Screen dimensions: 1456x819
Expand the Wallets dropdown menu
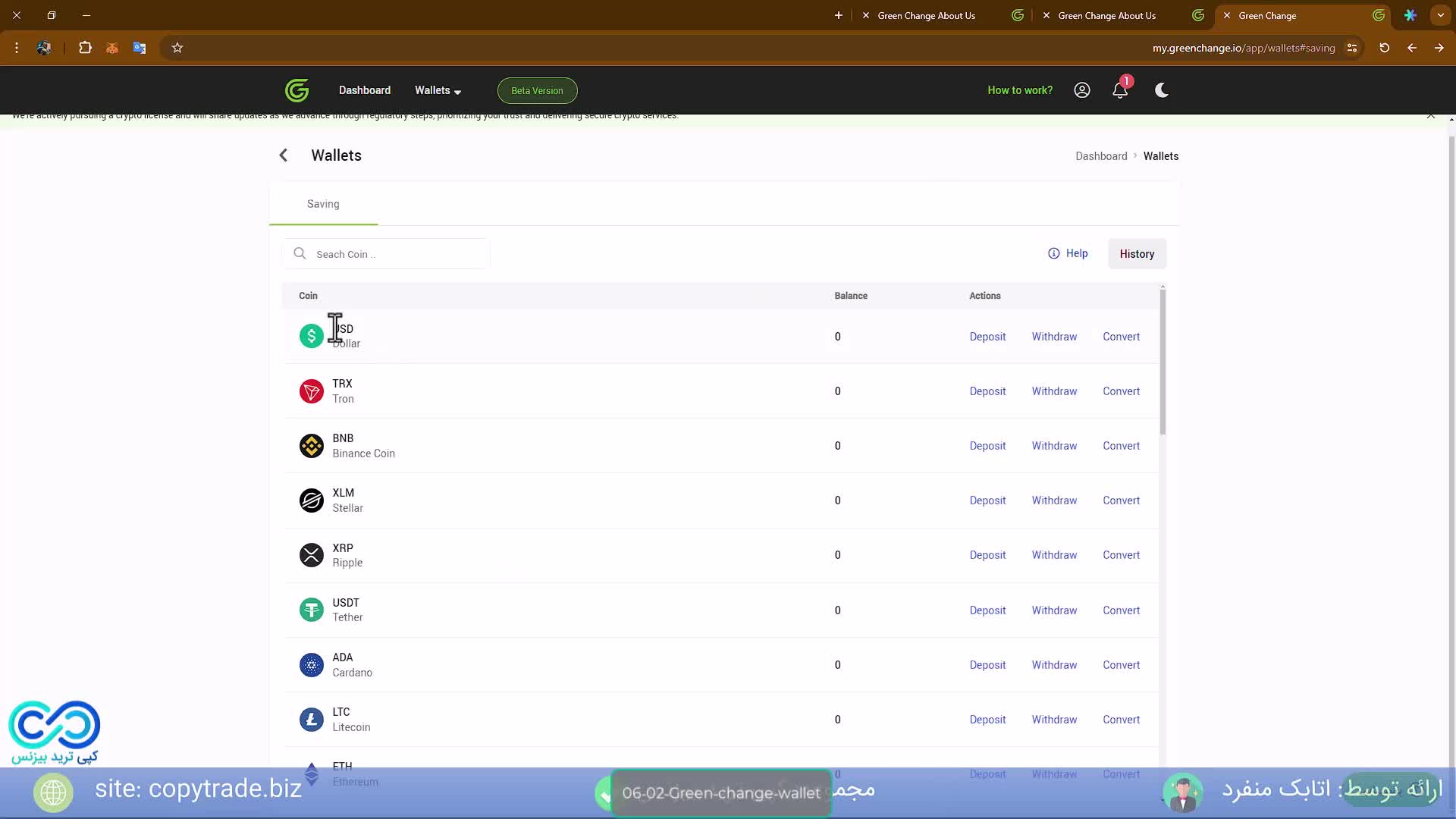point(438,90)
